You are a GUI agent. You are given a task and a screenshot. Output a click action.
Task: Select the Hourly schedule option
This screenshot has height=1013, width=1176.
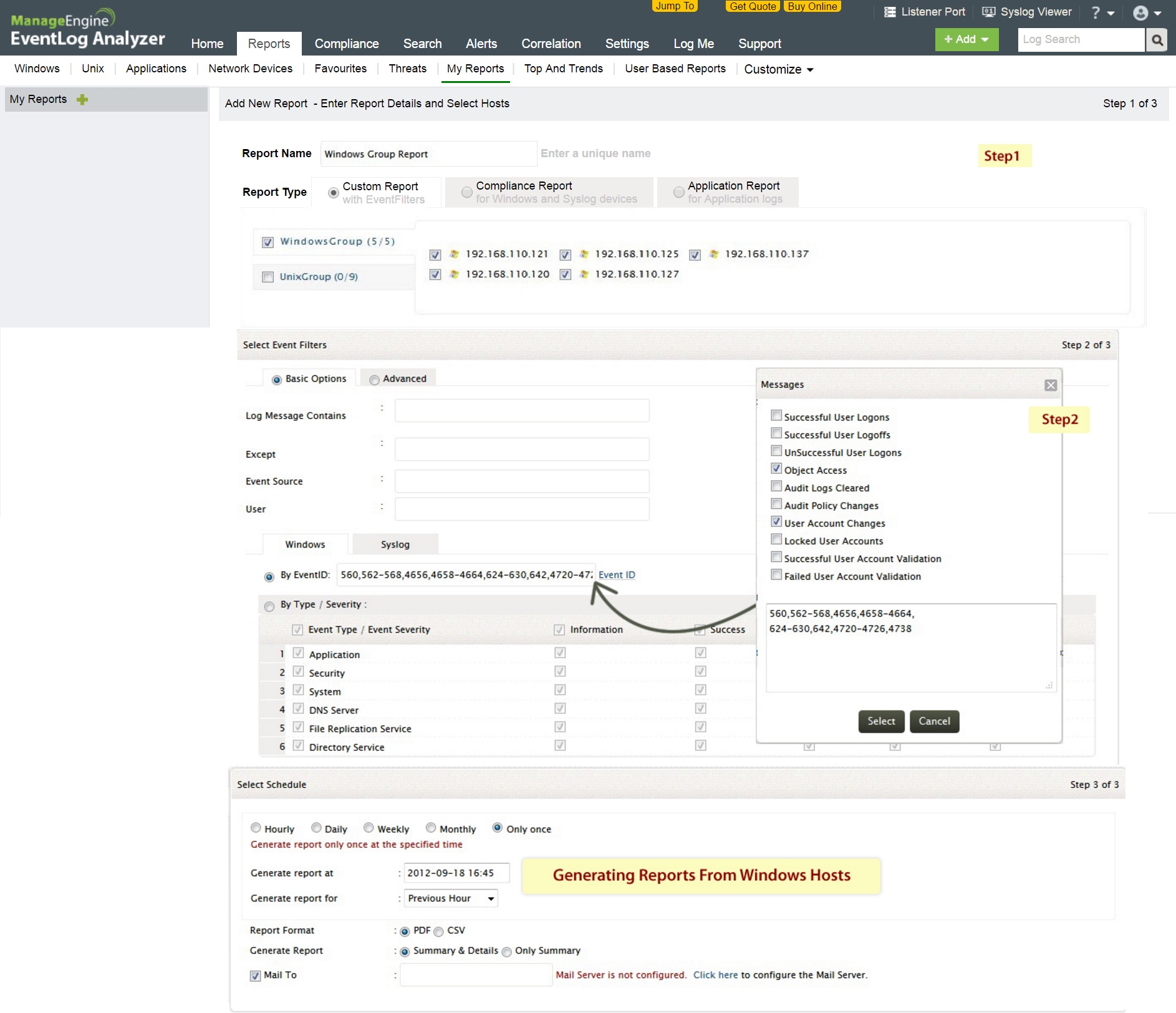coord(256,828)
